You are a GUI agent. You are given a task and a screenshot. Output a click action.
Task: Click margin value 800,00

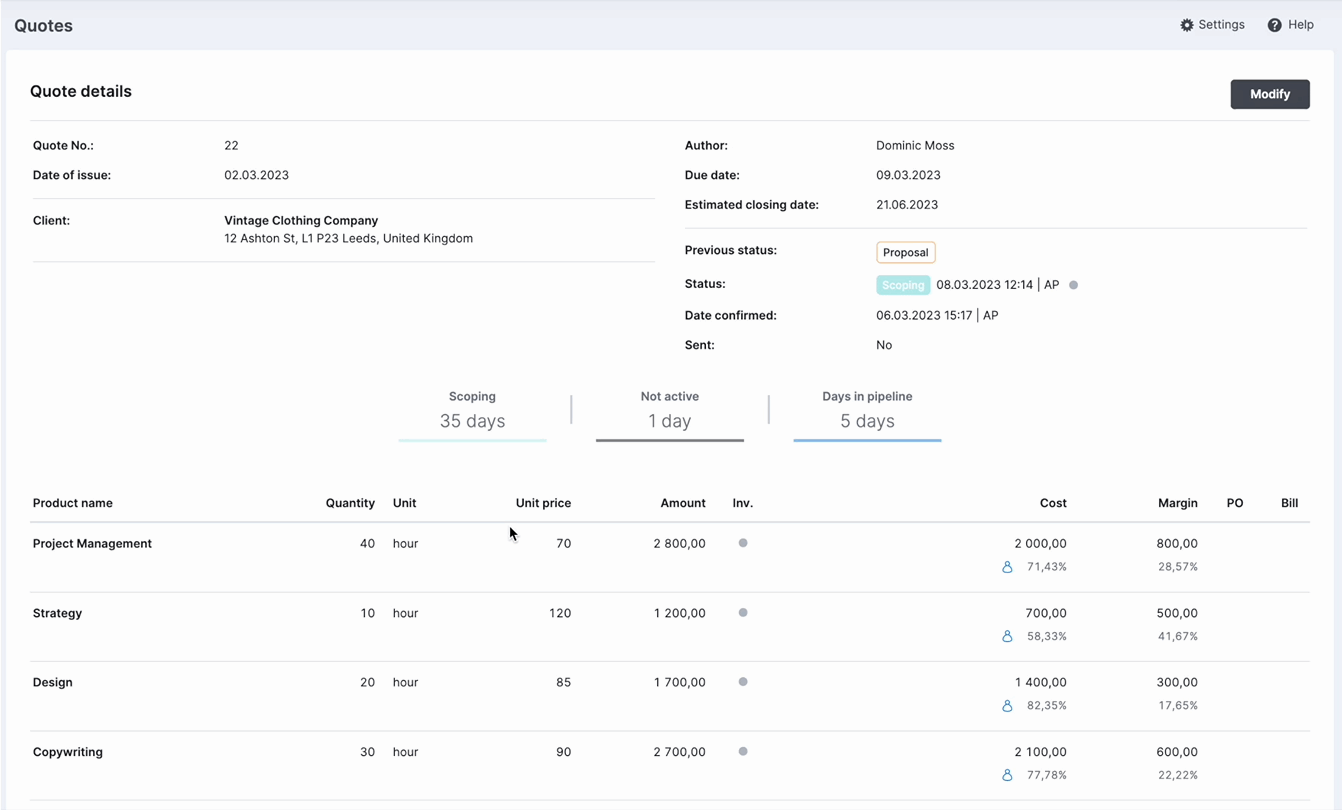(x=1177, y=544)
